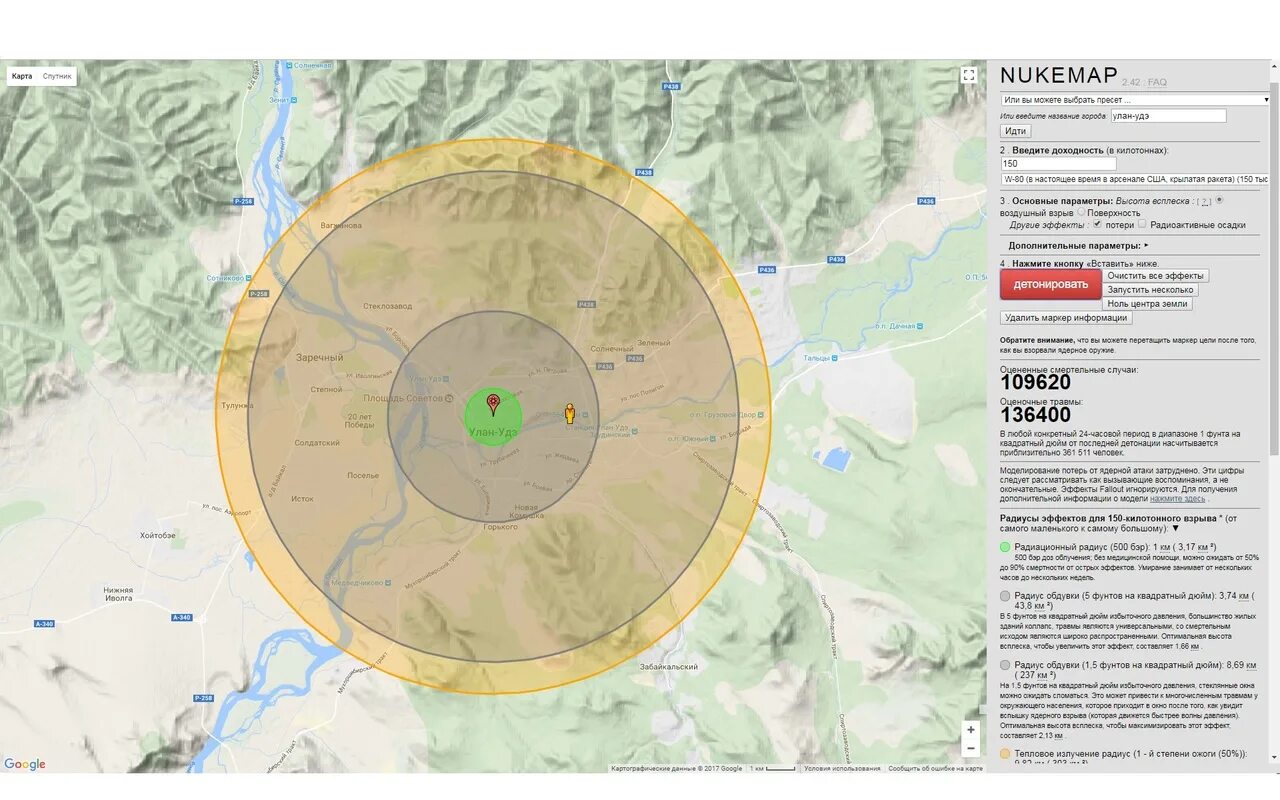Click Сообщить об ошибке на карте link
The width and height of the screenshot is (1280, 800).
935,769
